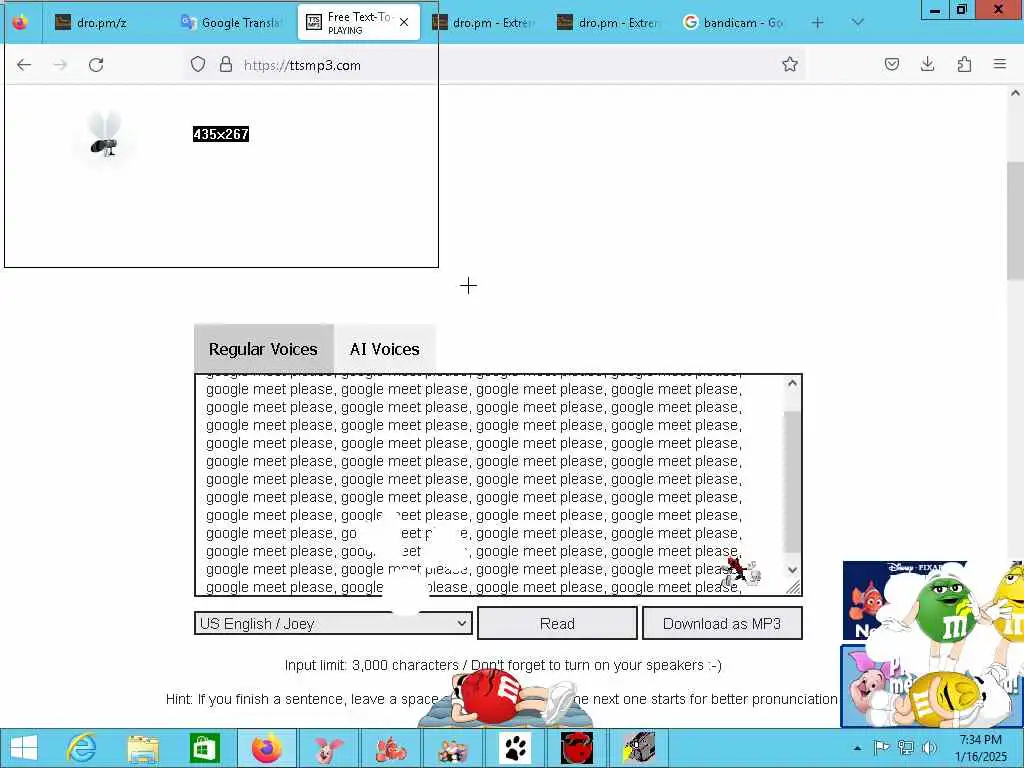The width and height of the screenshot is (1024, 768).
Task: Reload the ttsmp3.com page
Action: pos(96,65)
